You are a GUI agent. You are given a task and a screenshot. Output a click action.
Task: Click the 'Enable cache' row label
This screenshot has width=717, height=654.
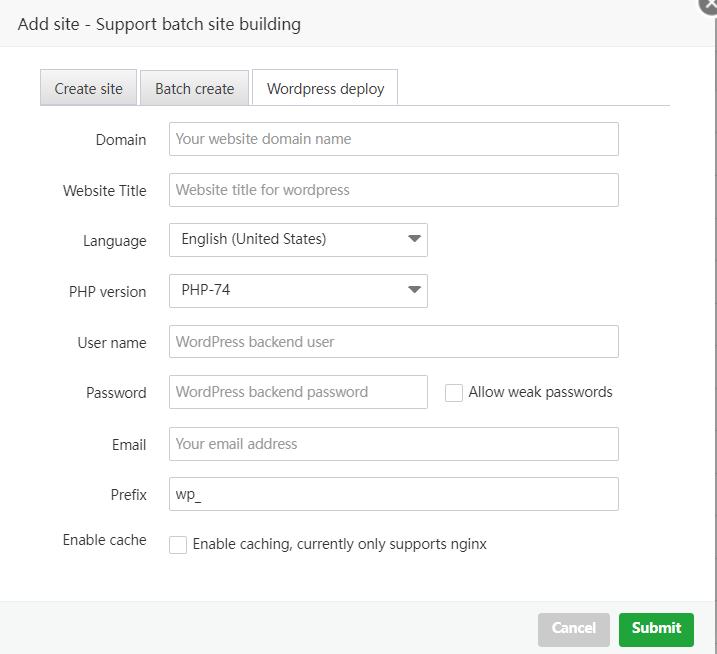tap(105, 540)
